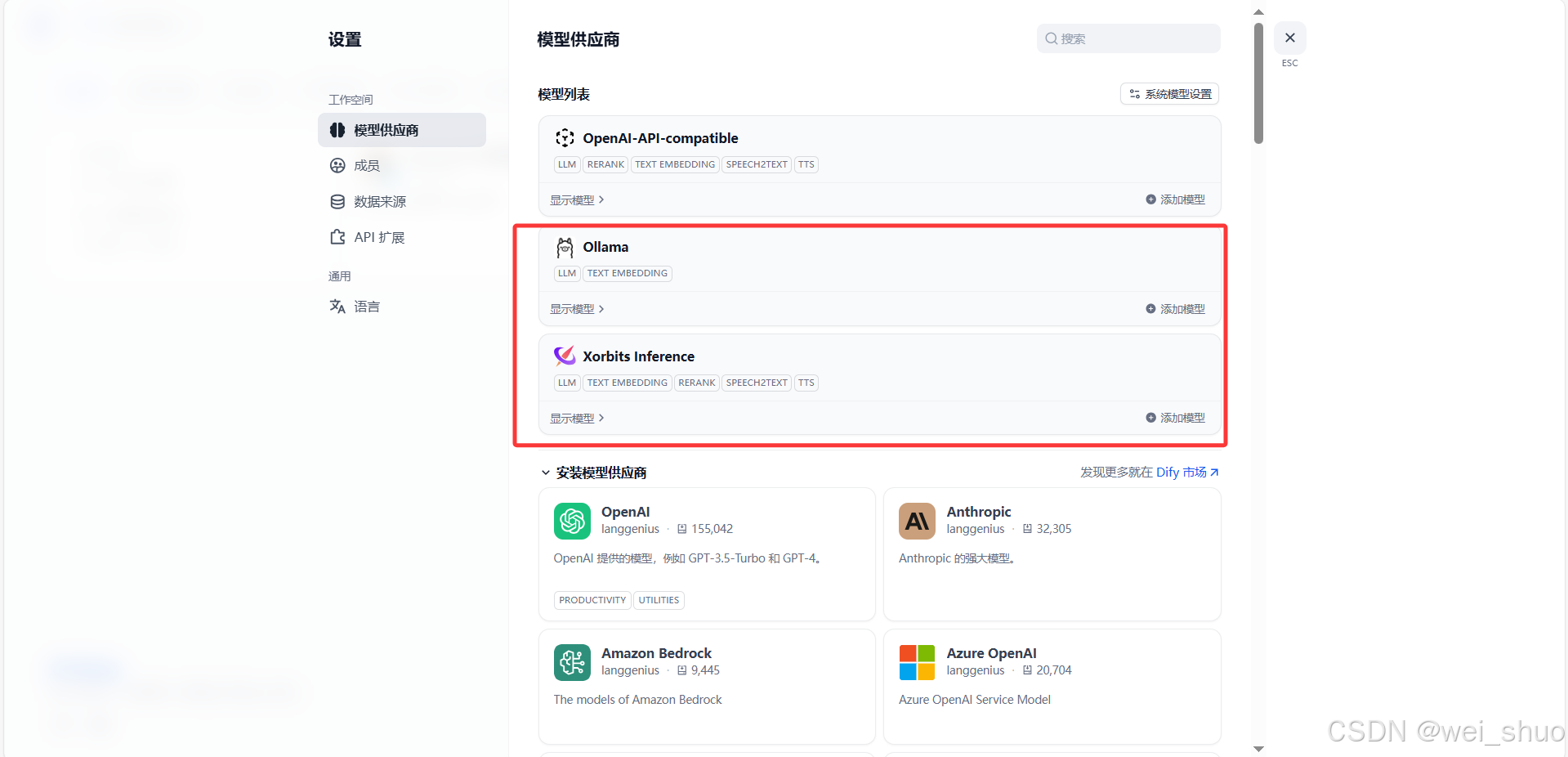Add a model to OpenAI-API-compatible via 添加模型
Viewport: 1568px width, 757px height.
1175,199
